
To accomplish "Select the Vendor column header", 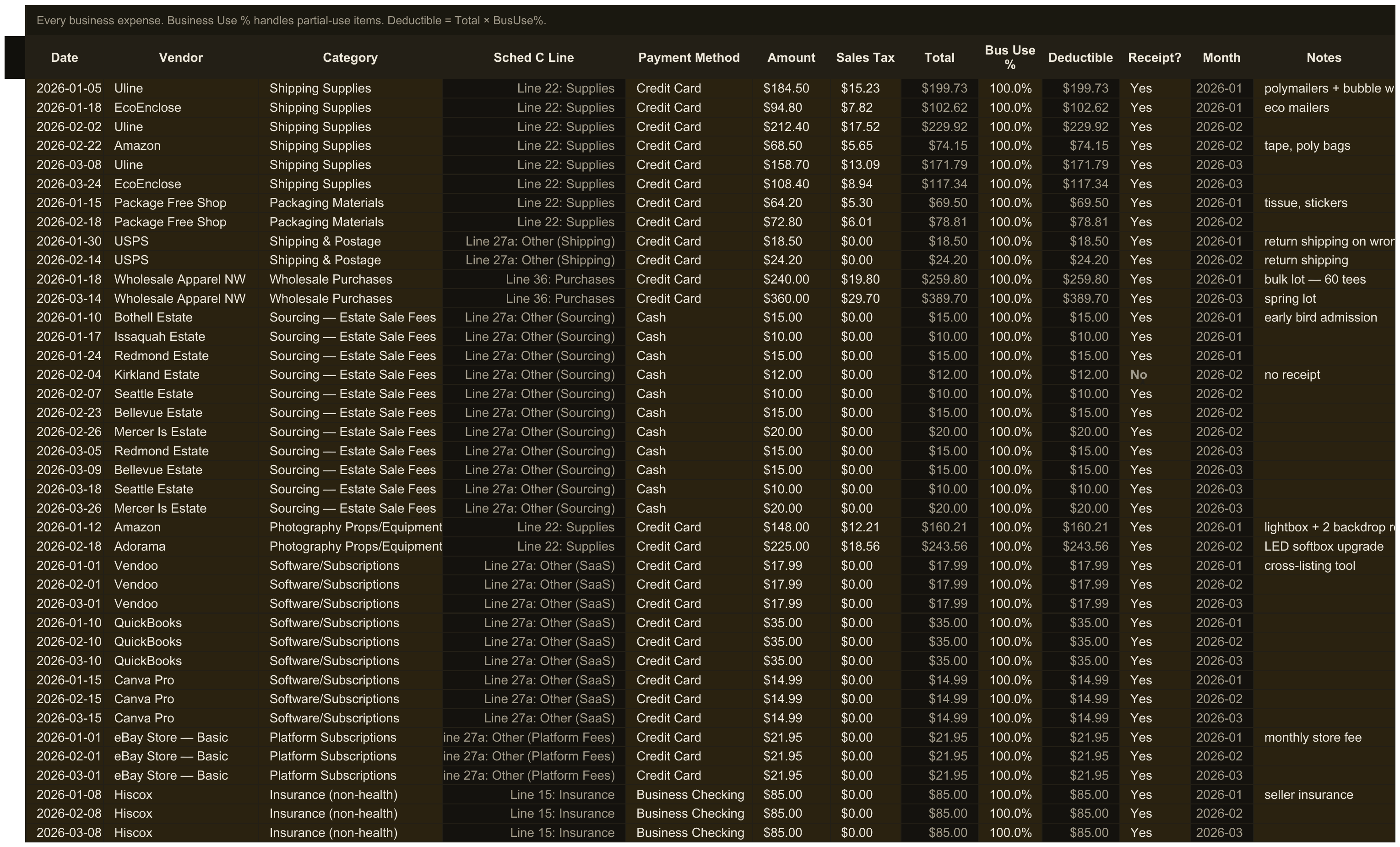I will click(181, 57).
